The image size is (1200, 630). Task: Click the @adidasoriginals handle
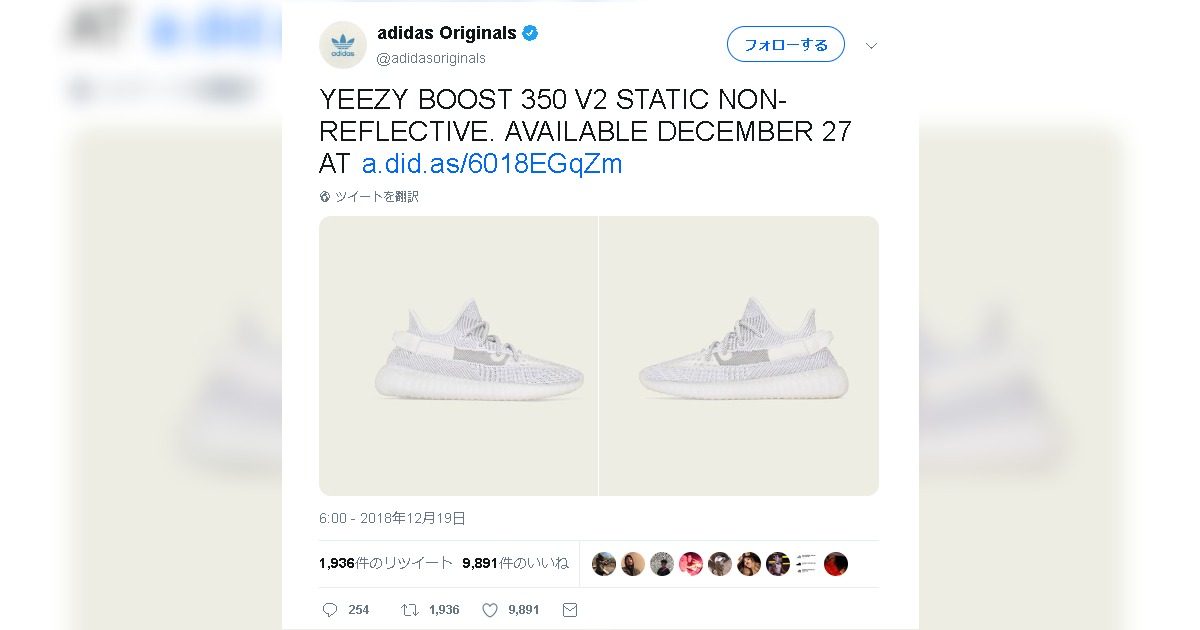pyautogui.click(x=431, y=58)
